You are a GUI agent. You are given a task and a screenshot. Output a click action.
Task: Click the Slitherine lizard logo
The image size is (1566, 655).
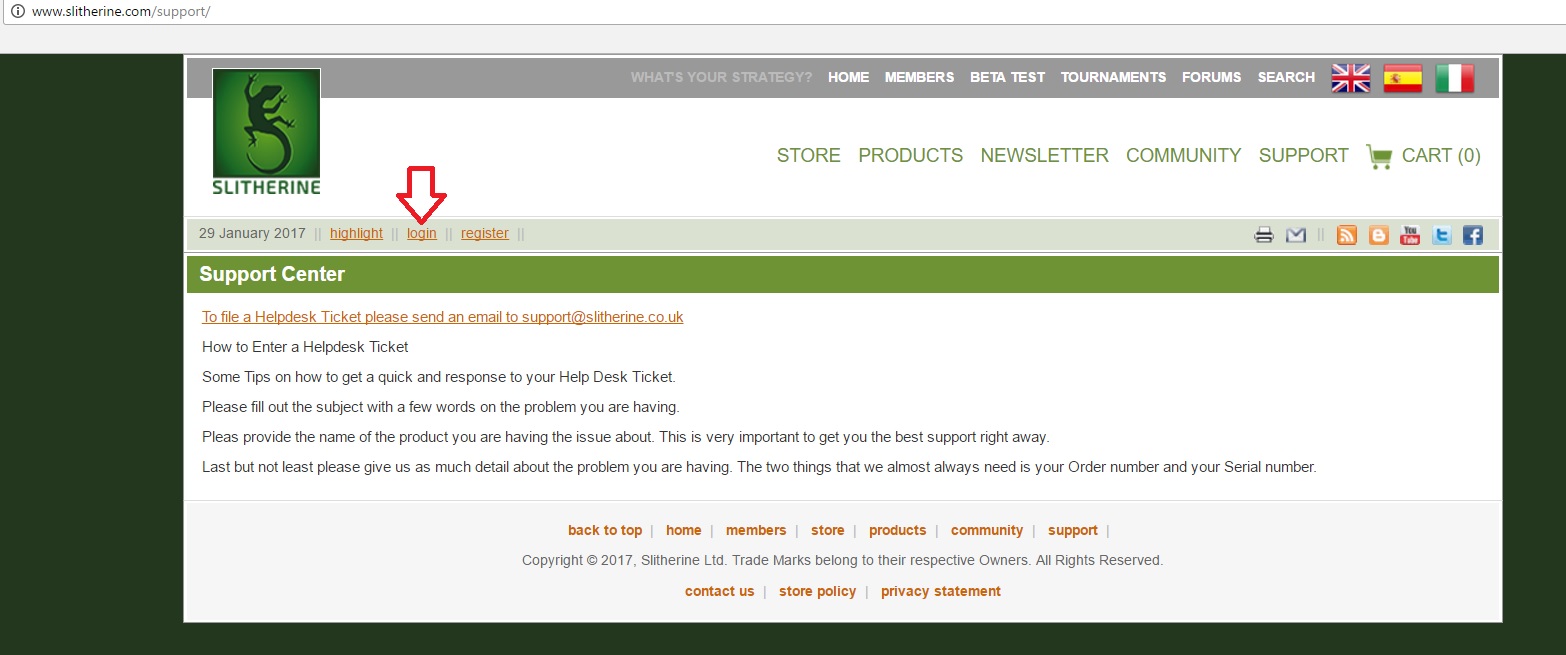coord(266,132)
